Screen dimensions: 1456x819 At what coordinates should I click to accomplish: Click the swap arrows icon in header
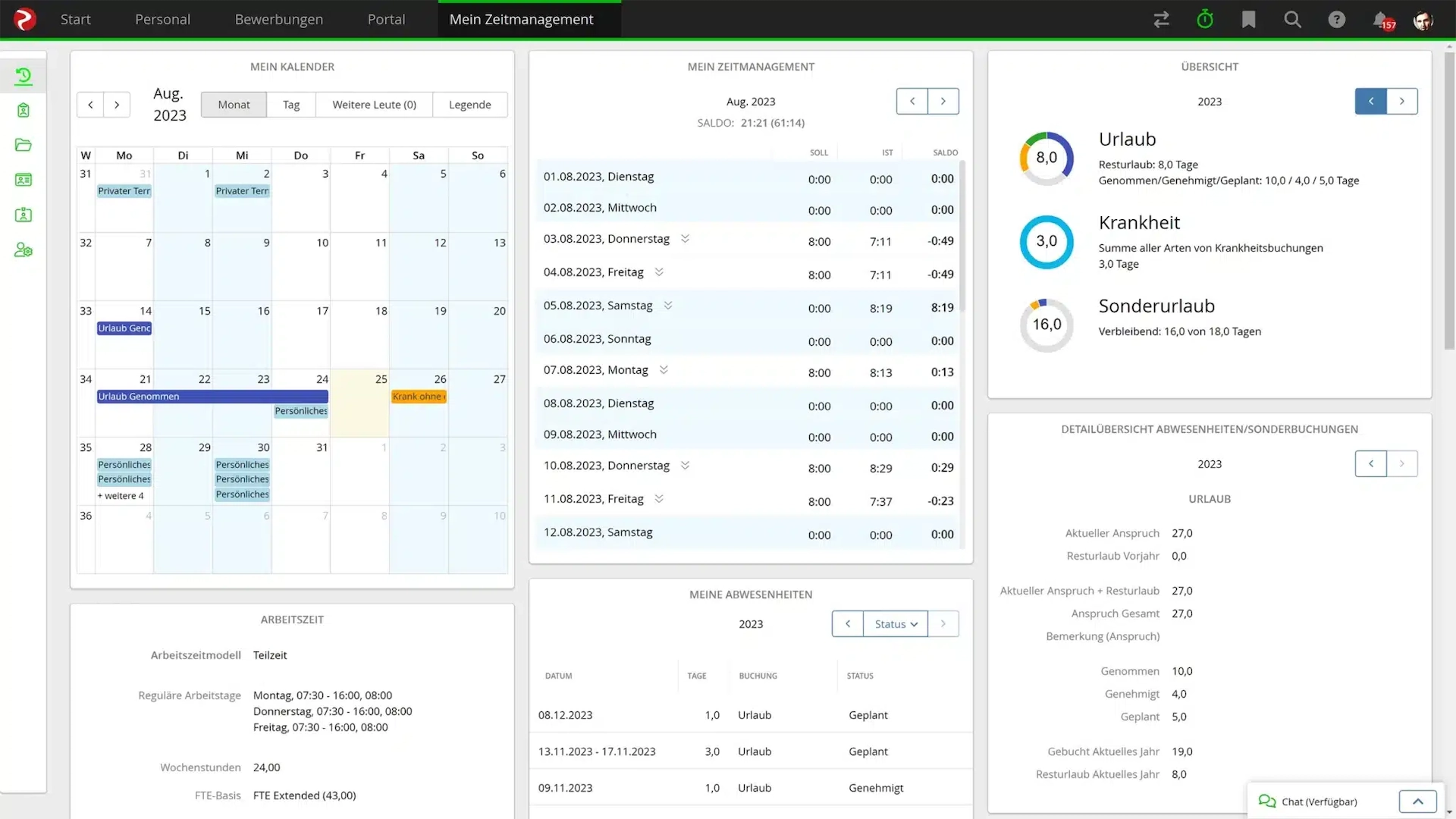point(1161,20)
